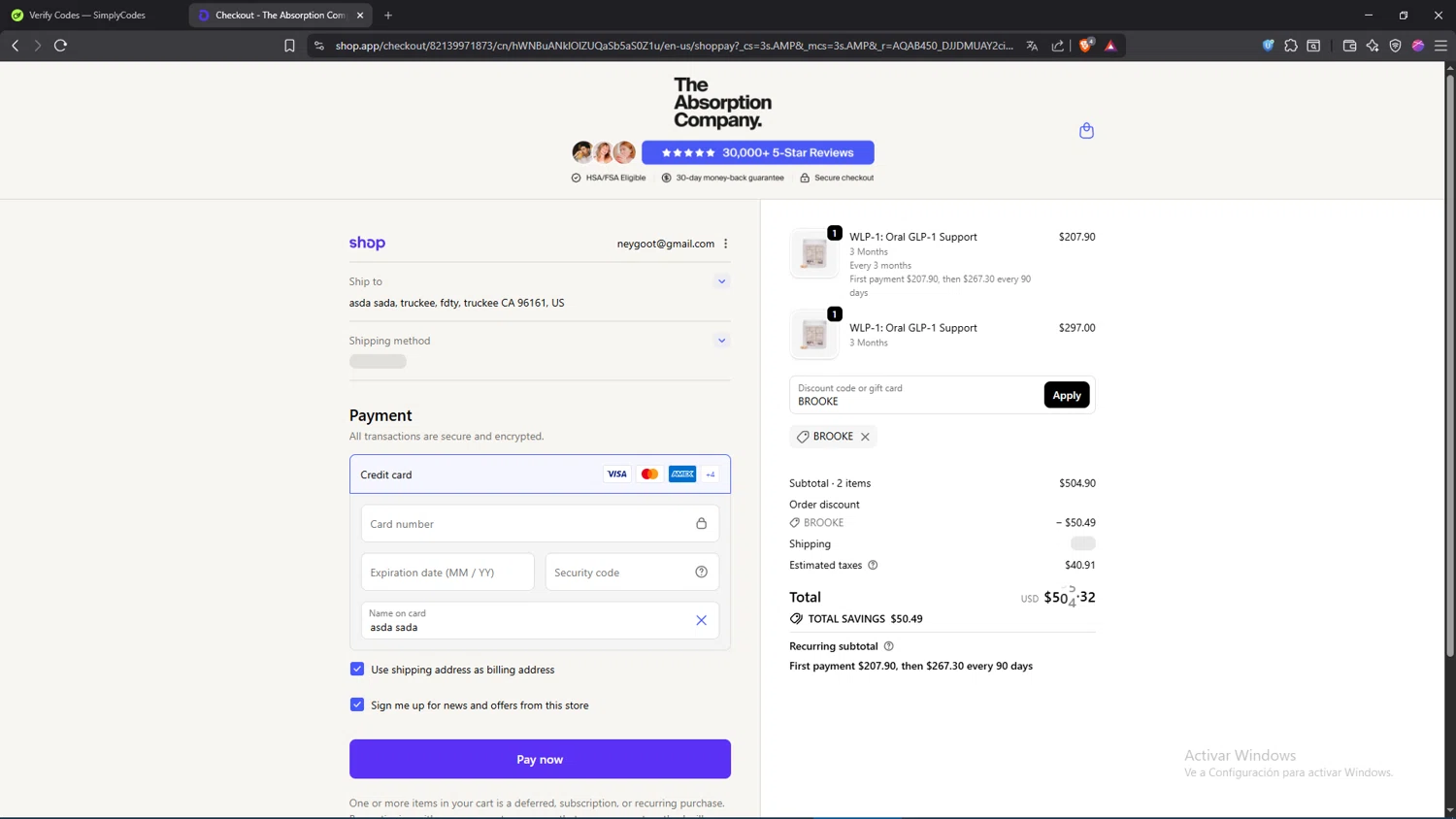Open the Brave wallet icon
This screenshot has width=1456, height=819.
click(x=1349, y=46)
